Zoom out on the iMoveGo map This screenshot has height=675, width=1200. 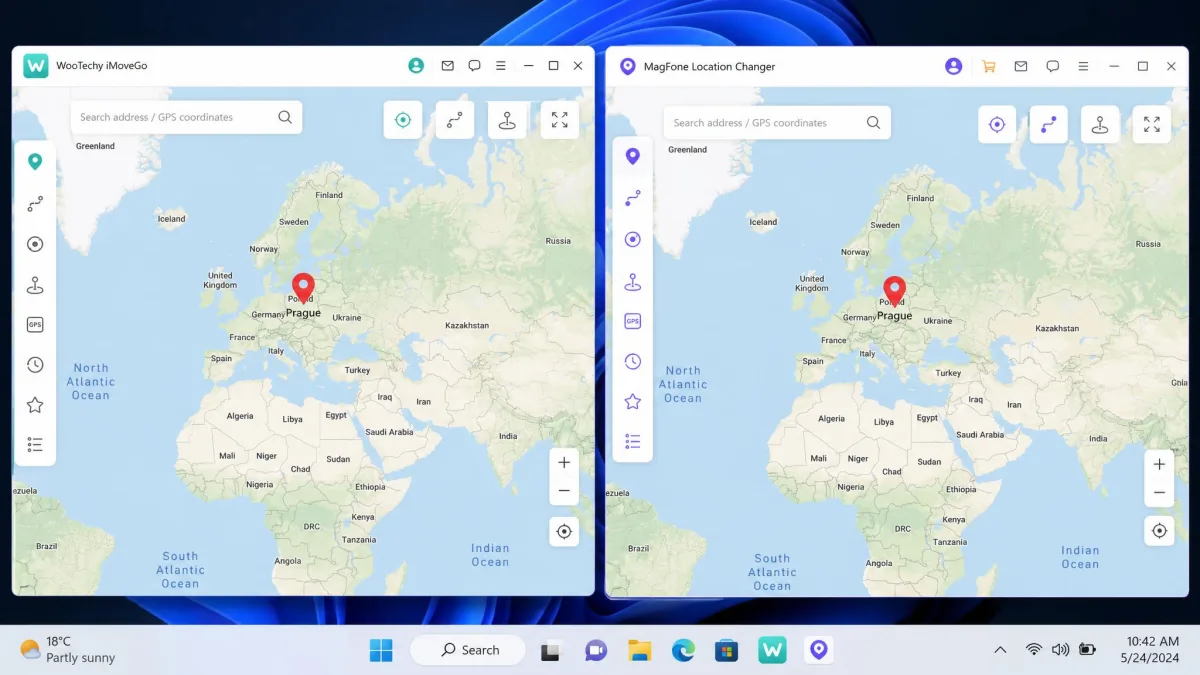tap(564, 491)
